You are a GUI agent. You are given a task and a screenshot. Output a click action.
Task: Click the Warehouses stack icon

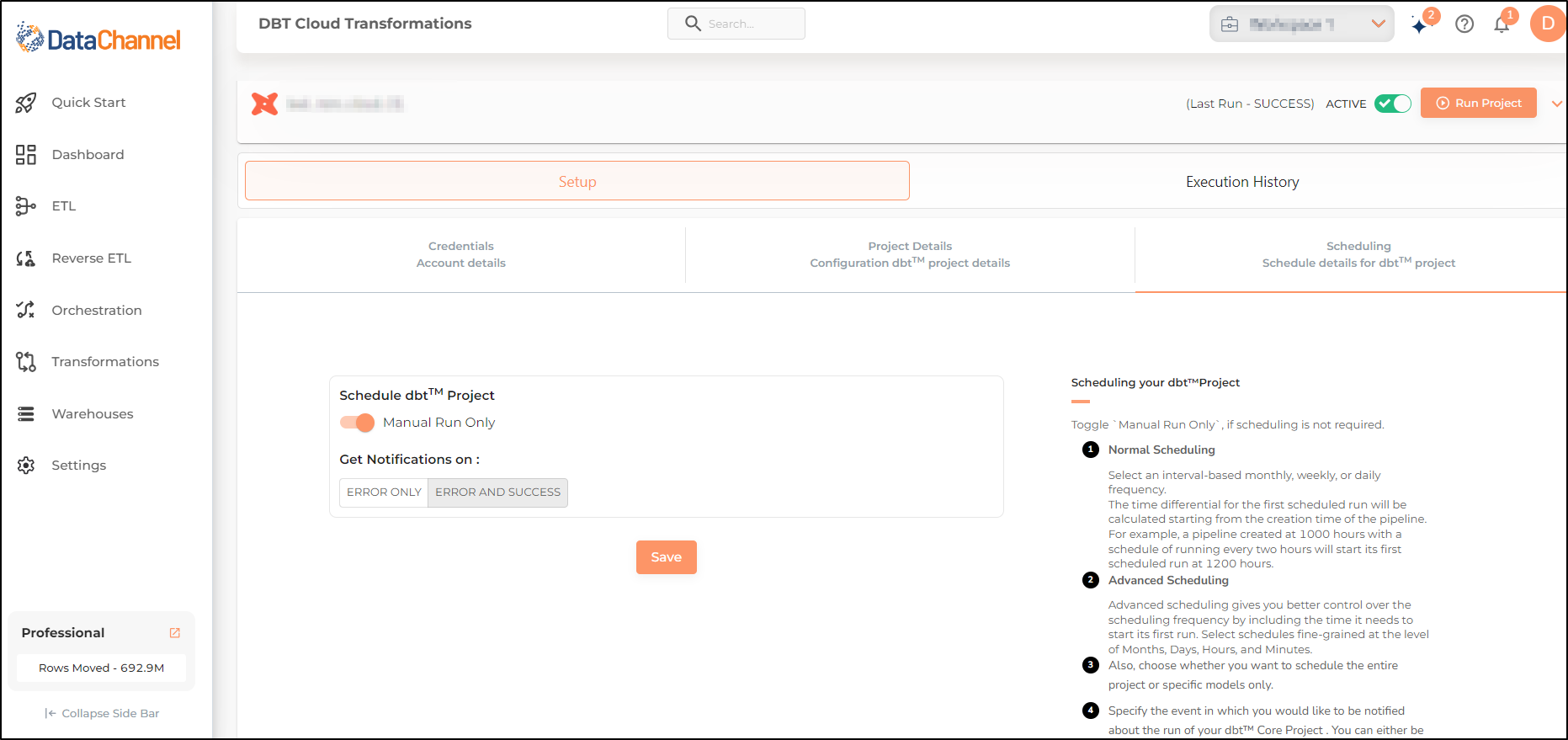click(x=26, y=414)
